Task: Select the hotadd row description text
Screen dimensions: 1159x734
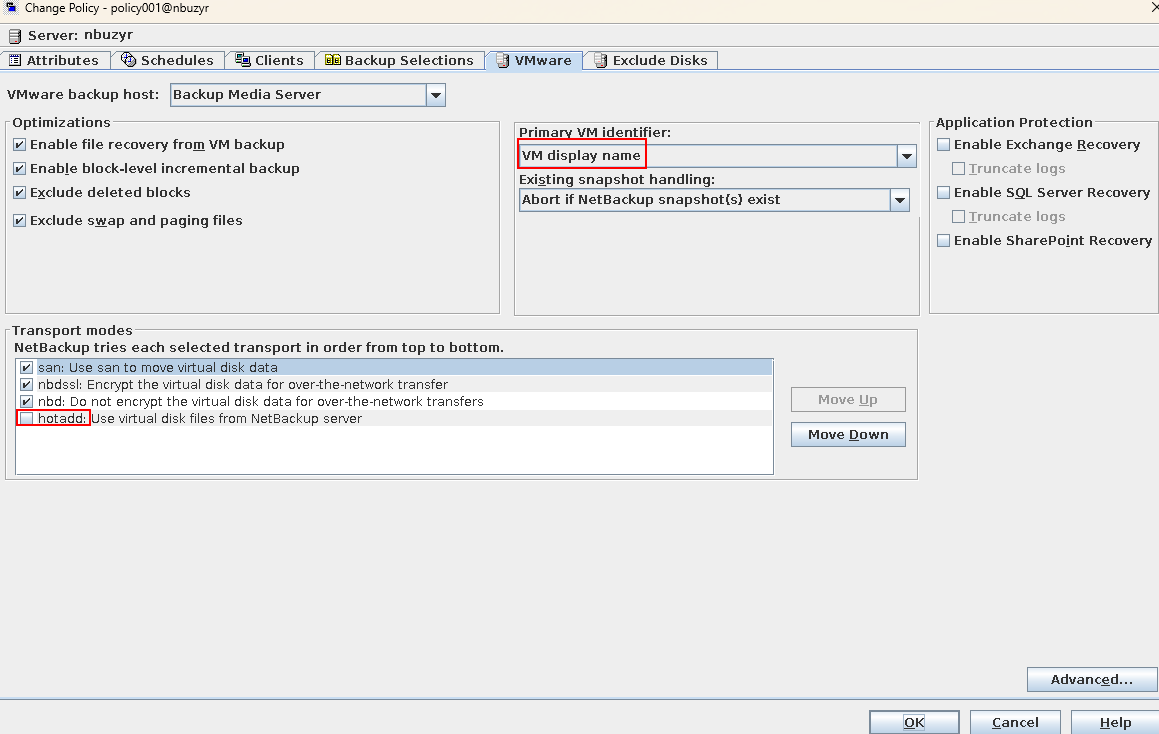Action: (x=227, y=418)
